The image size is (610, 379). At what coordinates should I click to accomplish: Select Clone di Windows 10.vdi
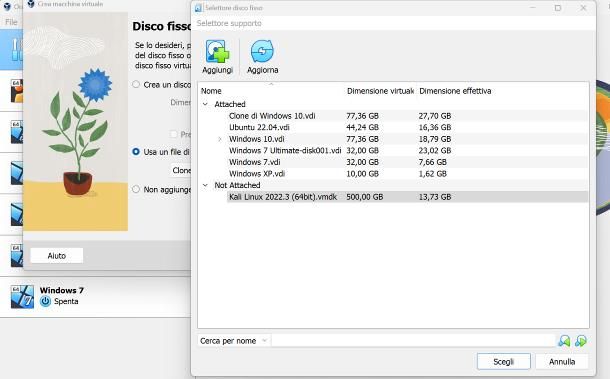click(272, 116)
